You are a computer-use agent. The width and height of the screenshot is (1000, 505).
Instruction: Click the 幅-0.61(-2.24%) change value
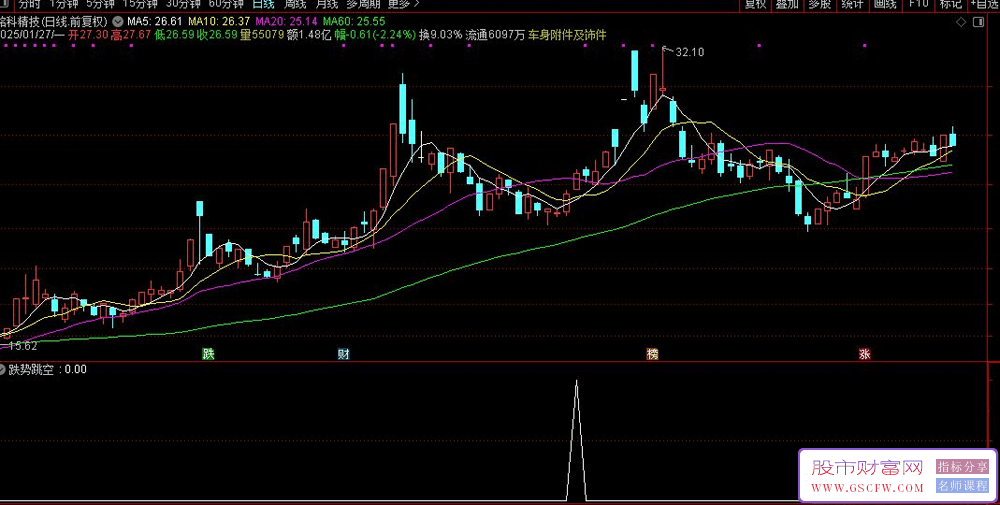(375, 34)
